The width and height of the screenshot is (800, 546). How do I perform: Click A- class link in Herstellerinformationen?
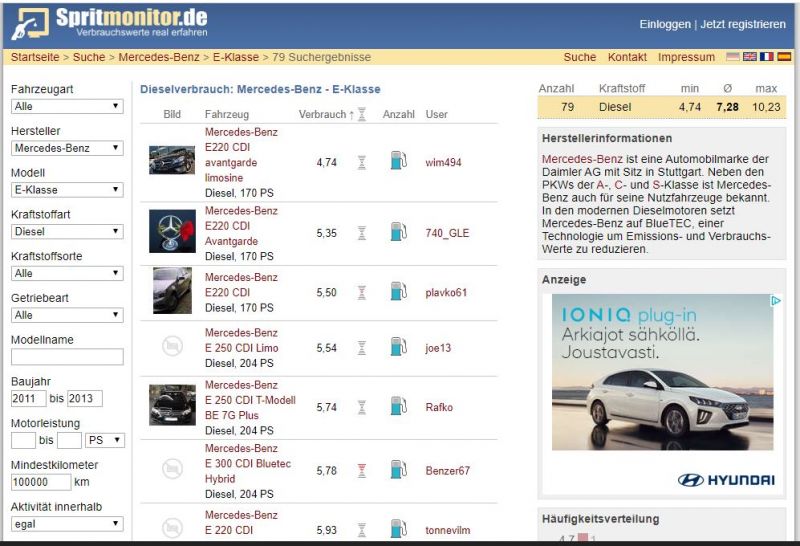[x=603, y=185]
